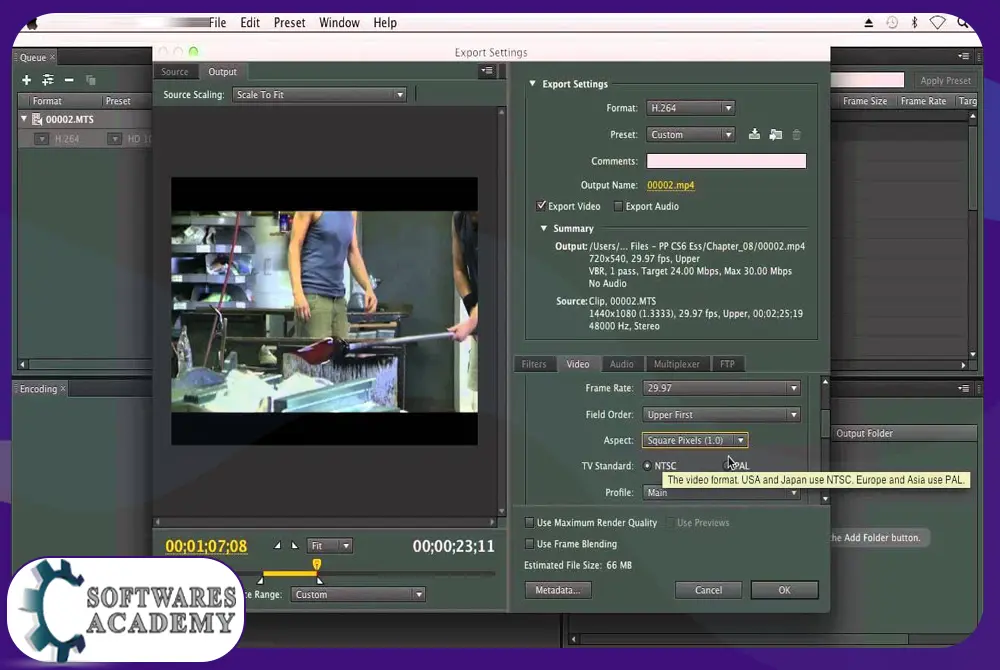Remove queue item with minus icon
Image resolution: width=1000 pixels, height=670 pixels.
(x=69, y=80)
